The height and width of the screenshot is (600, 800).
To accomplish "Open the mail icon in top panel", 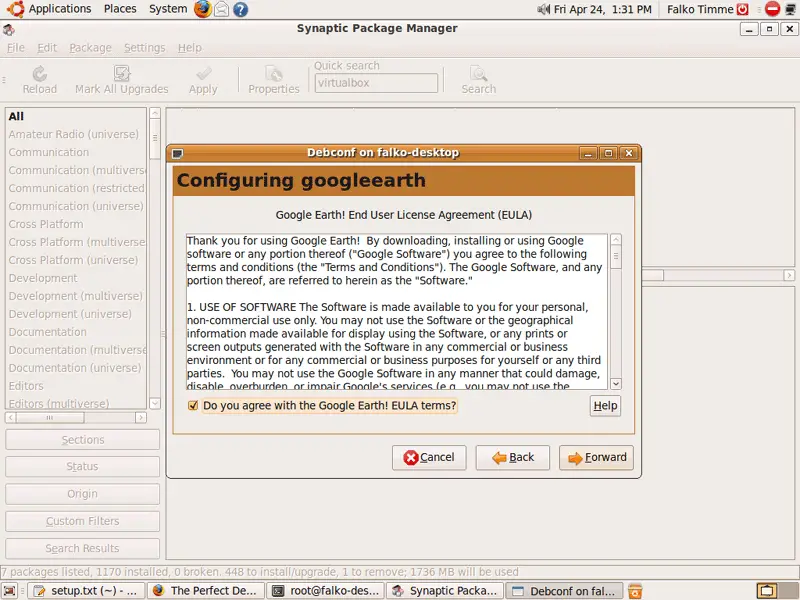I will click(x=221, y=9).
